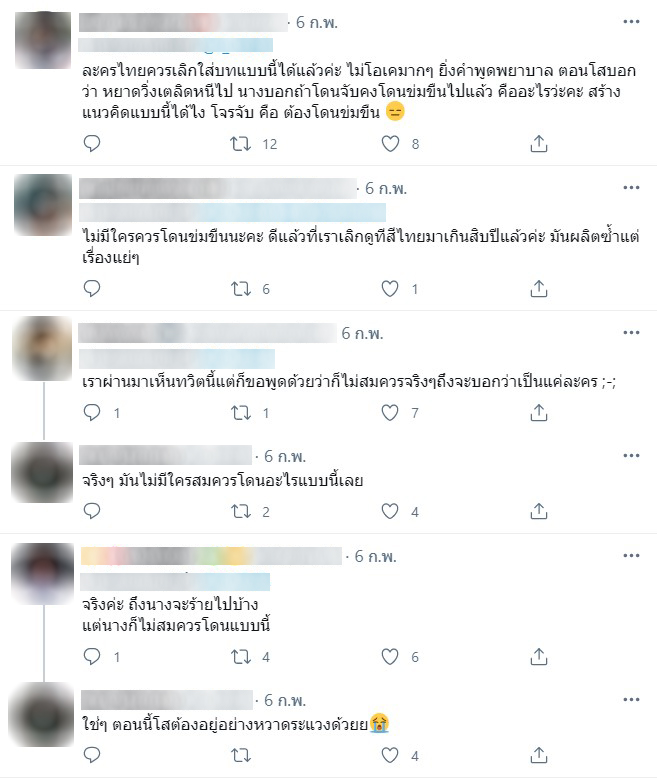The height and width of the screenshot is (779, 657).
Task: Retweet the second tweet with 6 retweets
Action: [x=241, y=289]
